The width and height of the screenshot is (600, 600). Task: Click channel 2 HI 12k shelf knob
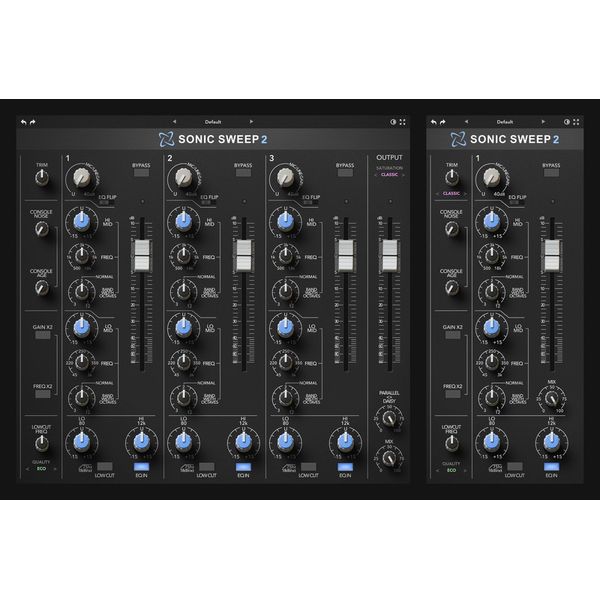click(243, 442)
